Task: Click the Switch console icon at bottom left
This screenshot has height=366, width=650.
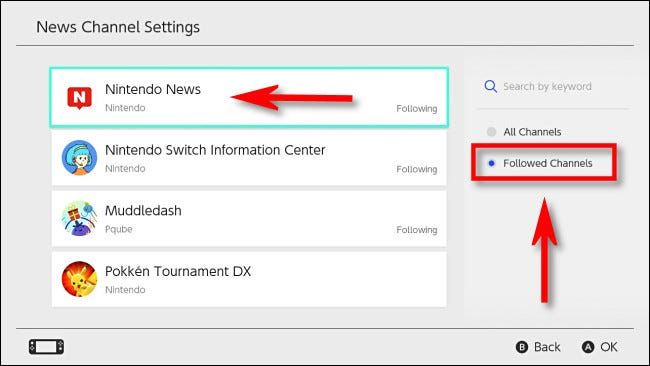Action: point(46,347)
